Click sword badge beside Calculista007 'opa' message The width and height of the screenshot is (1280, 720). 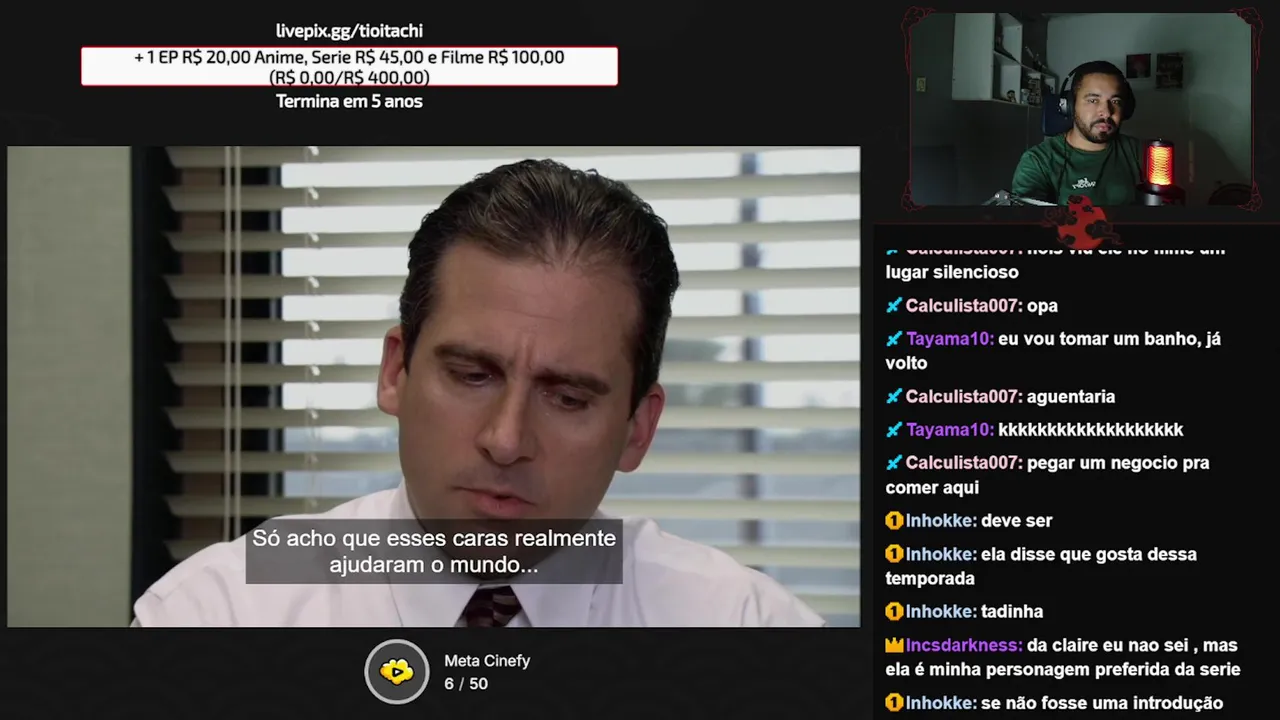[894, 306]
